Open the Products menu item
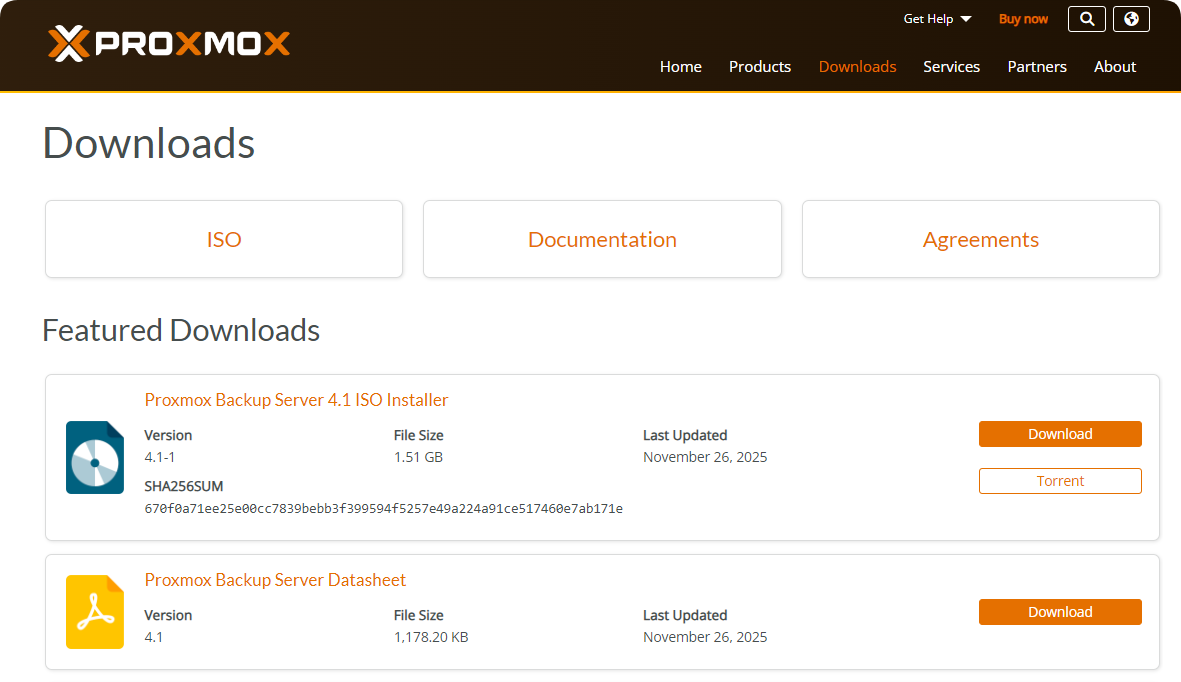The height and width of the screenshot is (682, 1181). tap(759, 67)
